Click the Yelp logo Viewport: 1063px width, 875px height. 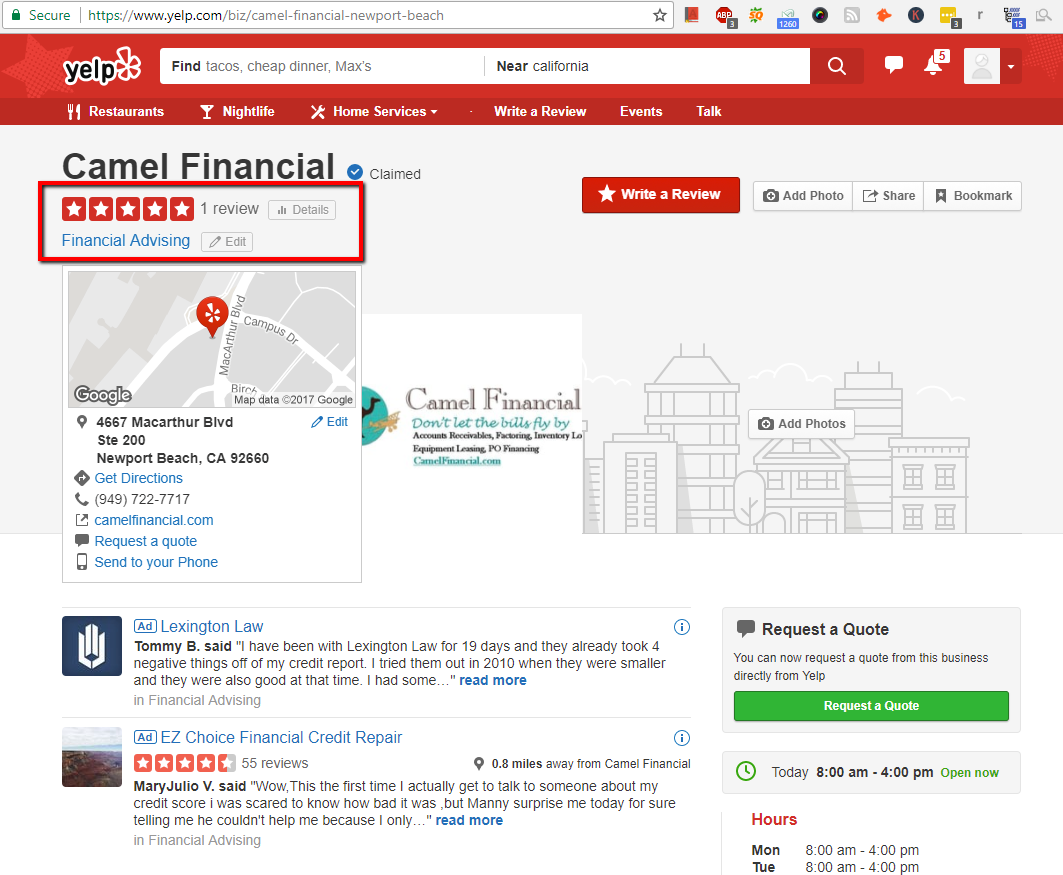point(102,66)
